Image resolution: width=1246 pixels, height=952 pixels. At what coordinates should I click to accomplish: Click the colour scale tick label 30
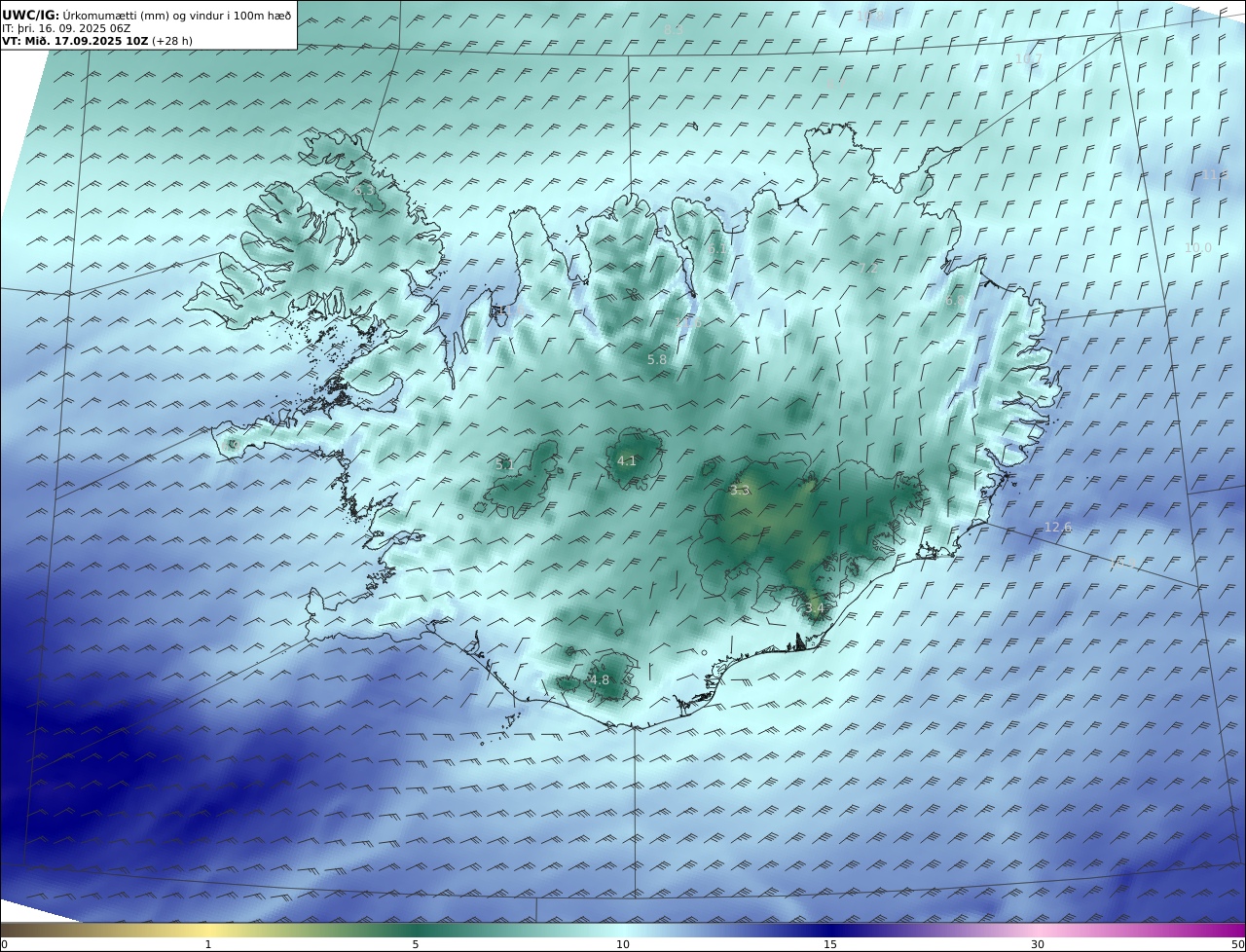[1038, 944]
